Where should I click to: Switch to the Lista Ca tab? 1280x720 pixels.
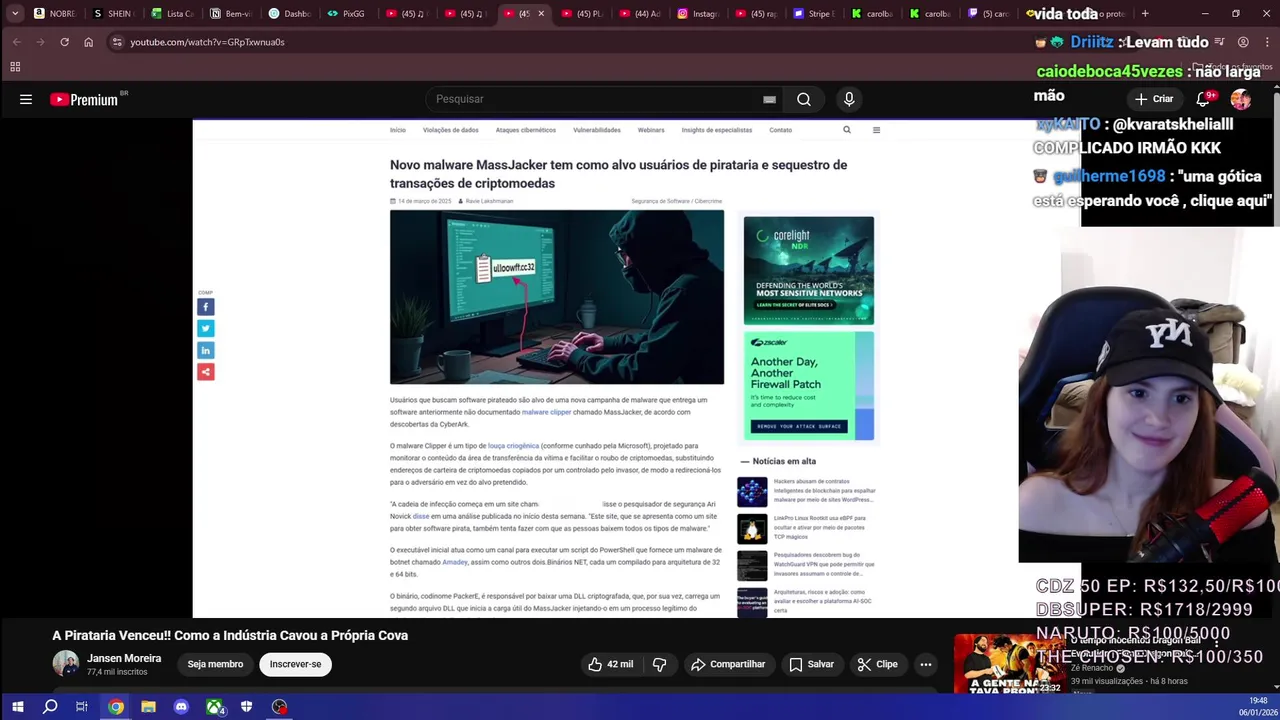(x=171, y=14)
